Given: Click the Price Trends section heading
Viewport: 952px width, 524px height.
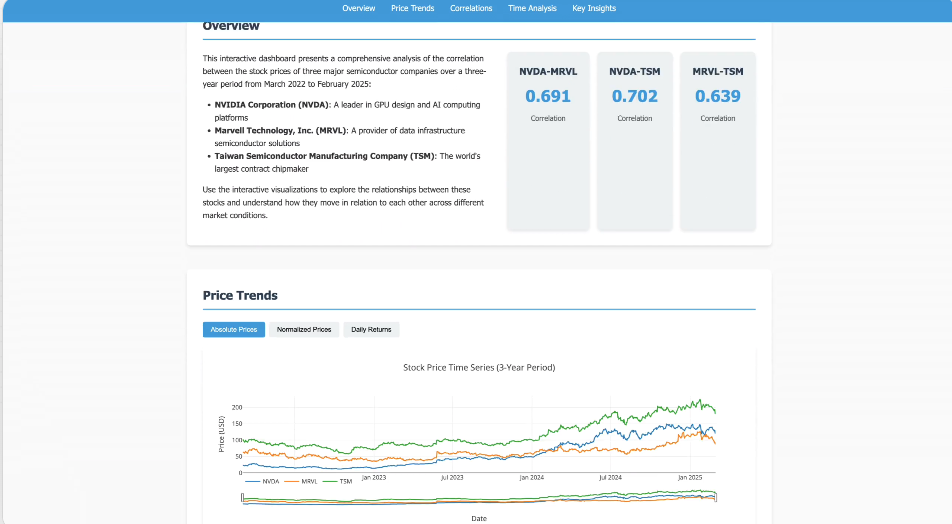Looking at the screenshot, I should tap(240, 296).
